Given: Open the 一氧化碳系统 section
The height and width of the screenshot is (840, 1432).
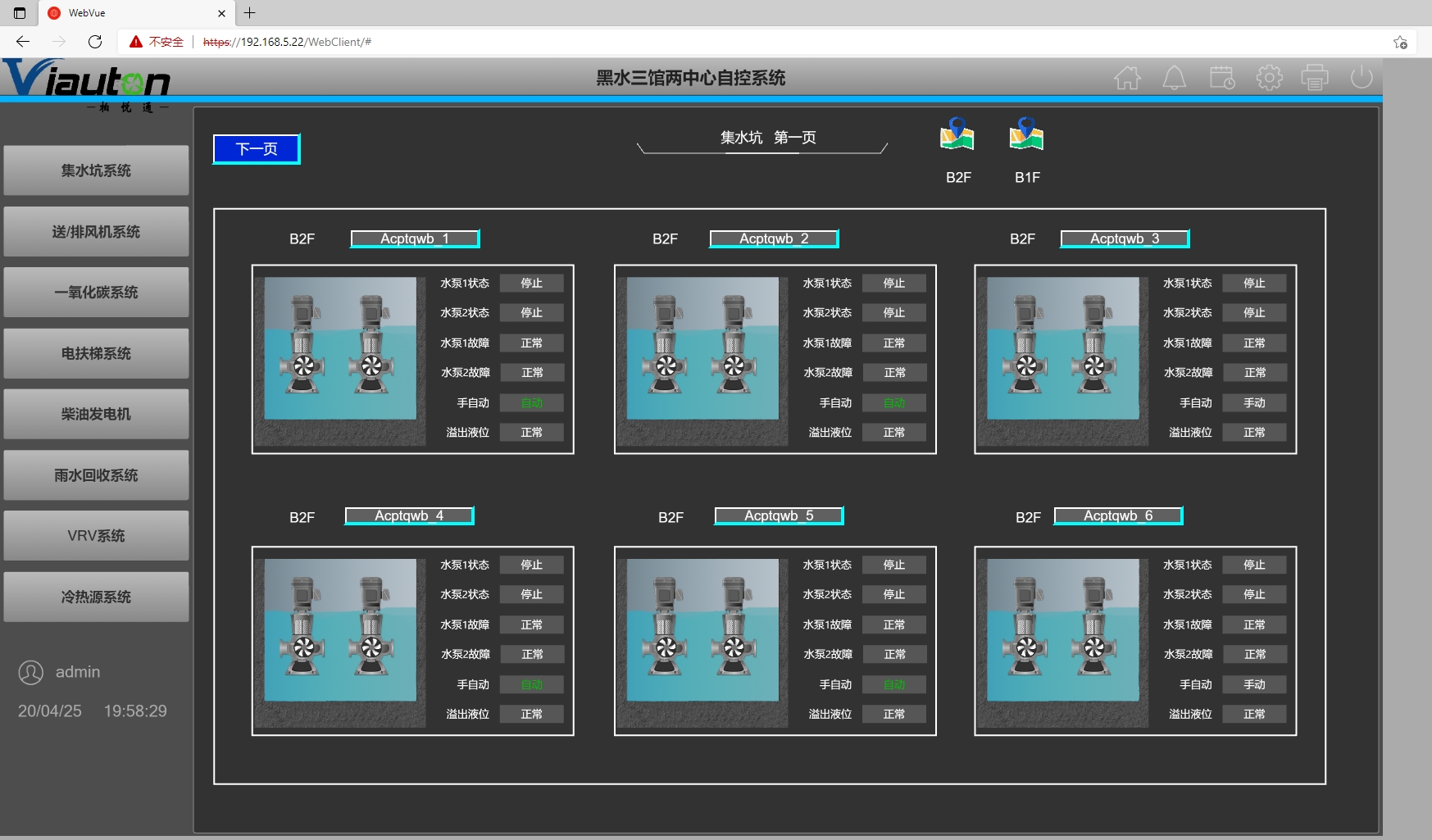Looking at the screenshot, I should tap(96, 293).
